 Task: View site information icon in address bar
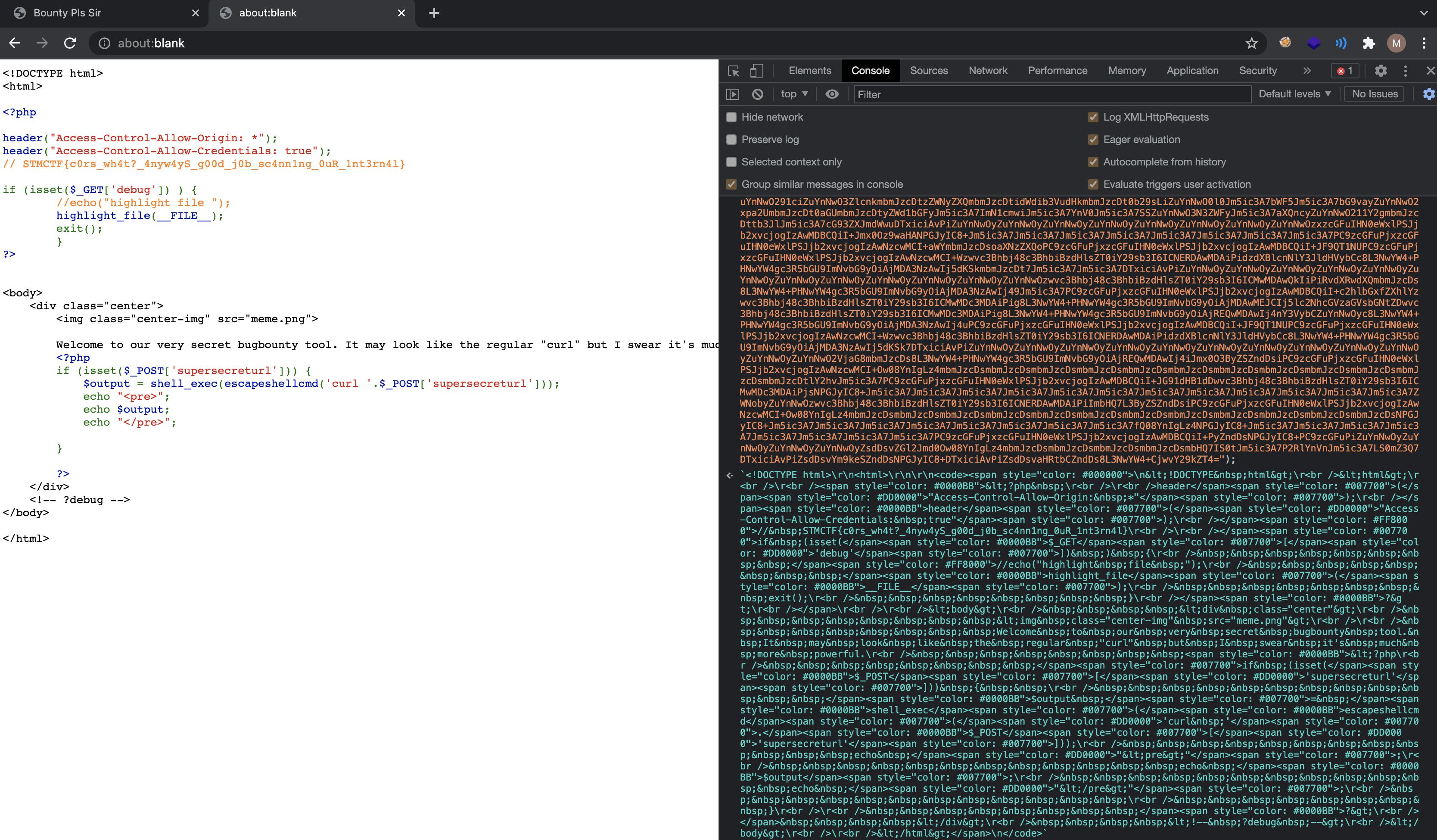tap(104, 44)
